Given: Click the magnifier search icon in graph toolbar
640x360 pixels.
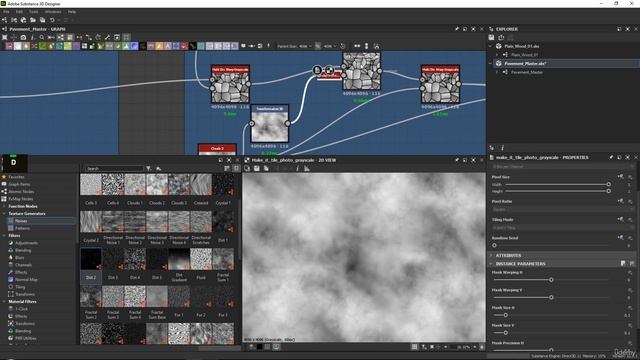Looking at the screenshot, I should click(42, 37).
